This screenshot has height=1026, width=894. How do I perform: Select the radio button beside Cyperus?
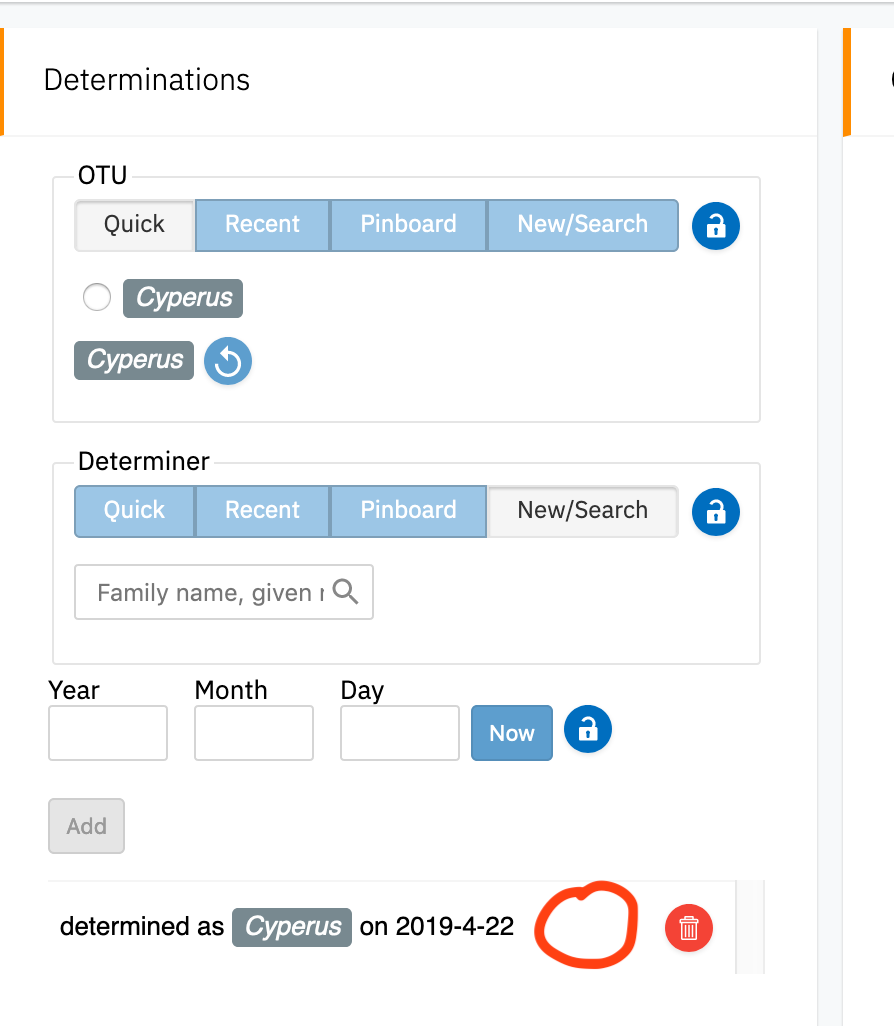coord(96,297)
